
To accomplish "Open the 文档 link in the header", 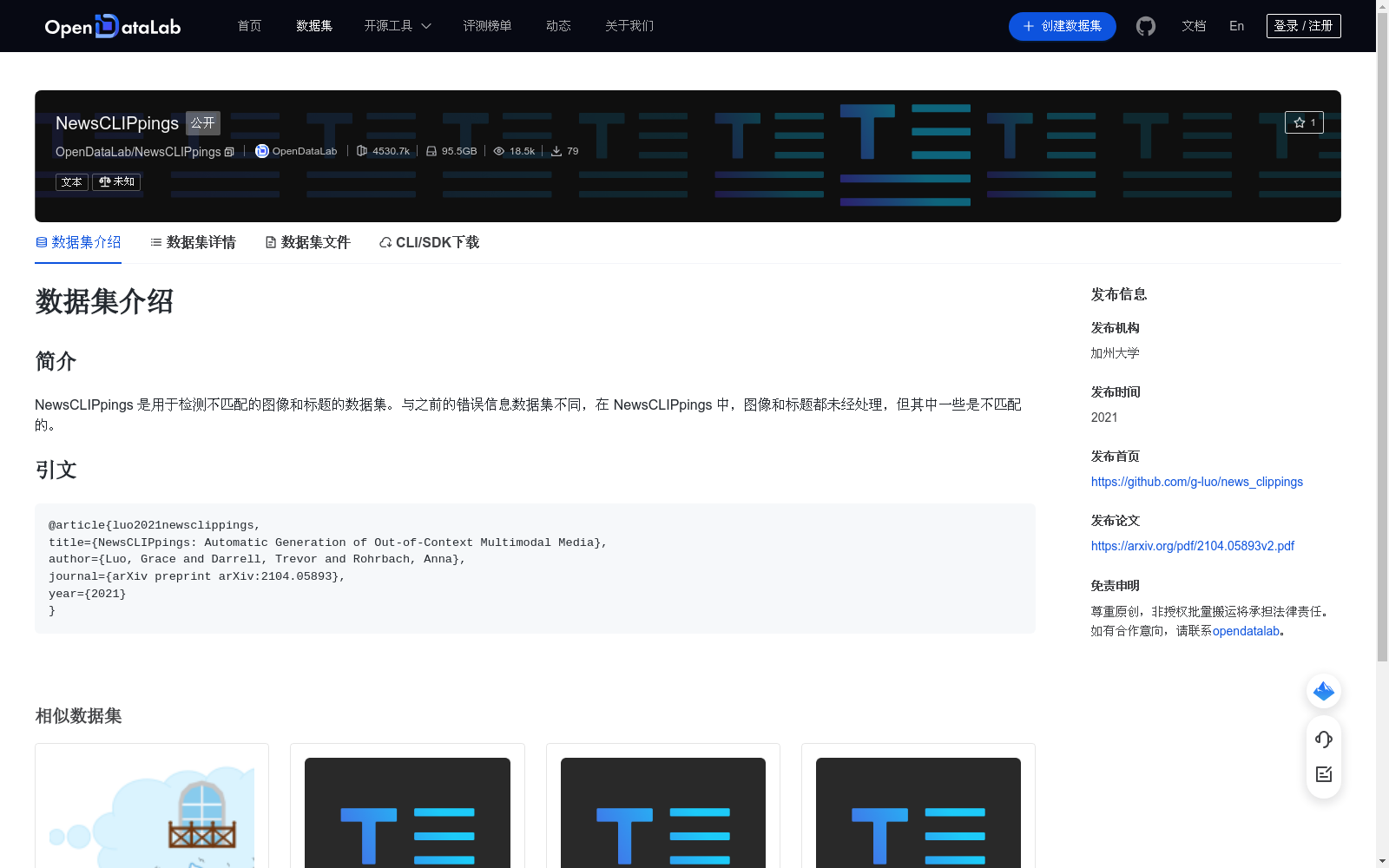I will (x=1194, y=26).
